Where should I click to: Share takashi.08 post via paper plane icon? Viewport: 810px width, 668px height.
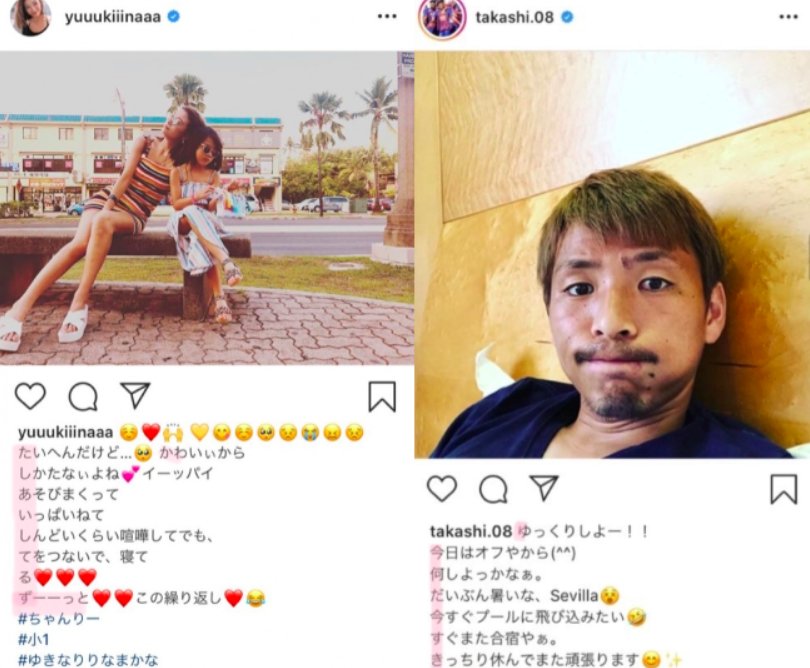(544, 488)
